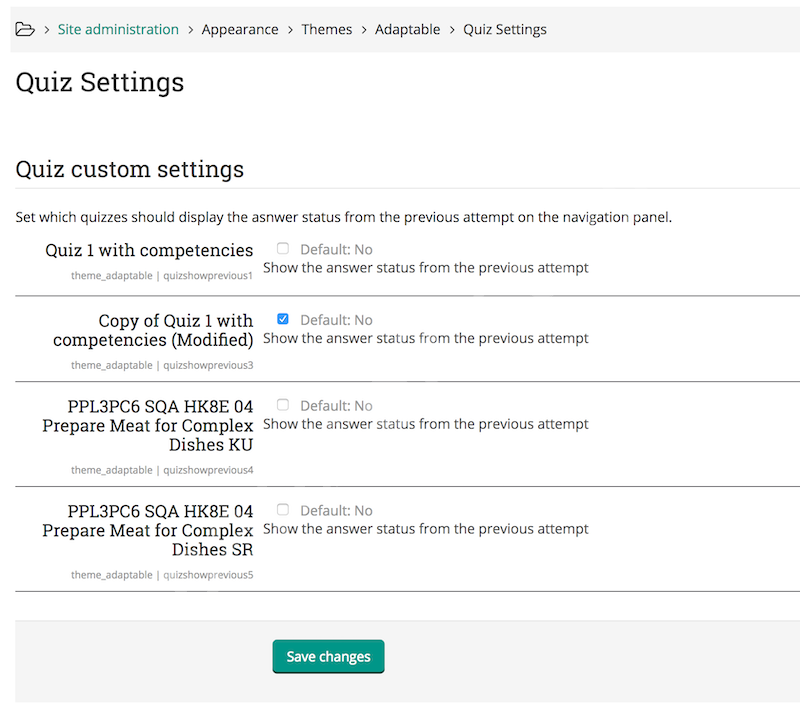This screenshot has height=710, width=800.
Task: Click the Quiz Settings page title
Action: coord(99,83)
